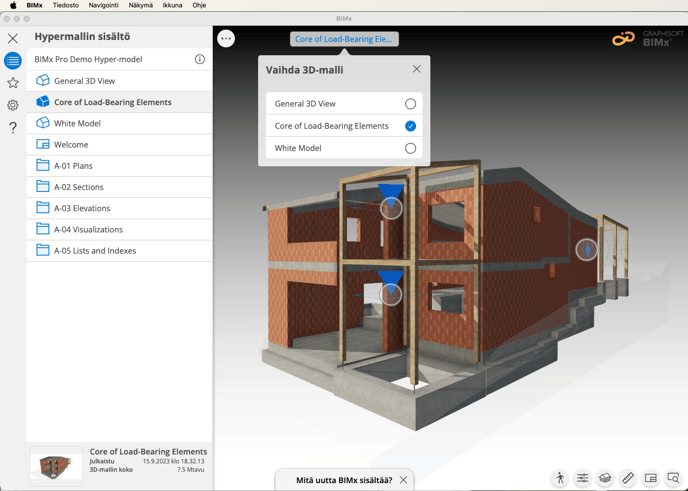Open Core of Load-Bearing Ele... model dropdown
The height and width of the screenshot is (491, 688).
pos(344,39)
